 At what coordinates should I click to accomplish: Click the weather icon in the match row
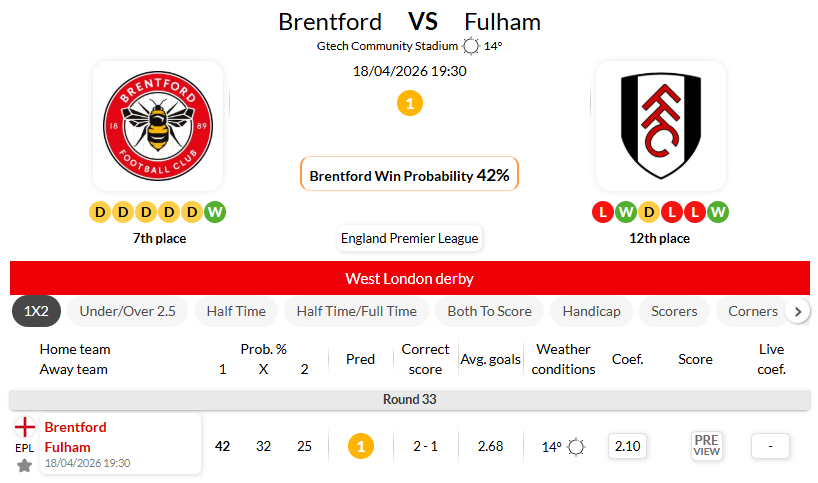click(576, 446)
